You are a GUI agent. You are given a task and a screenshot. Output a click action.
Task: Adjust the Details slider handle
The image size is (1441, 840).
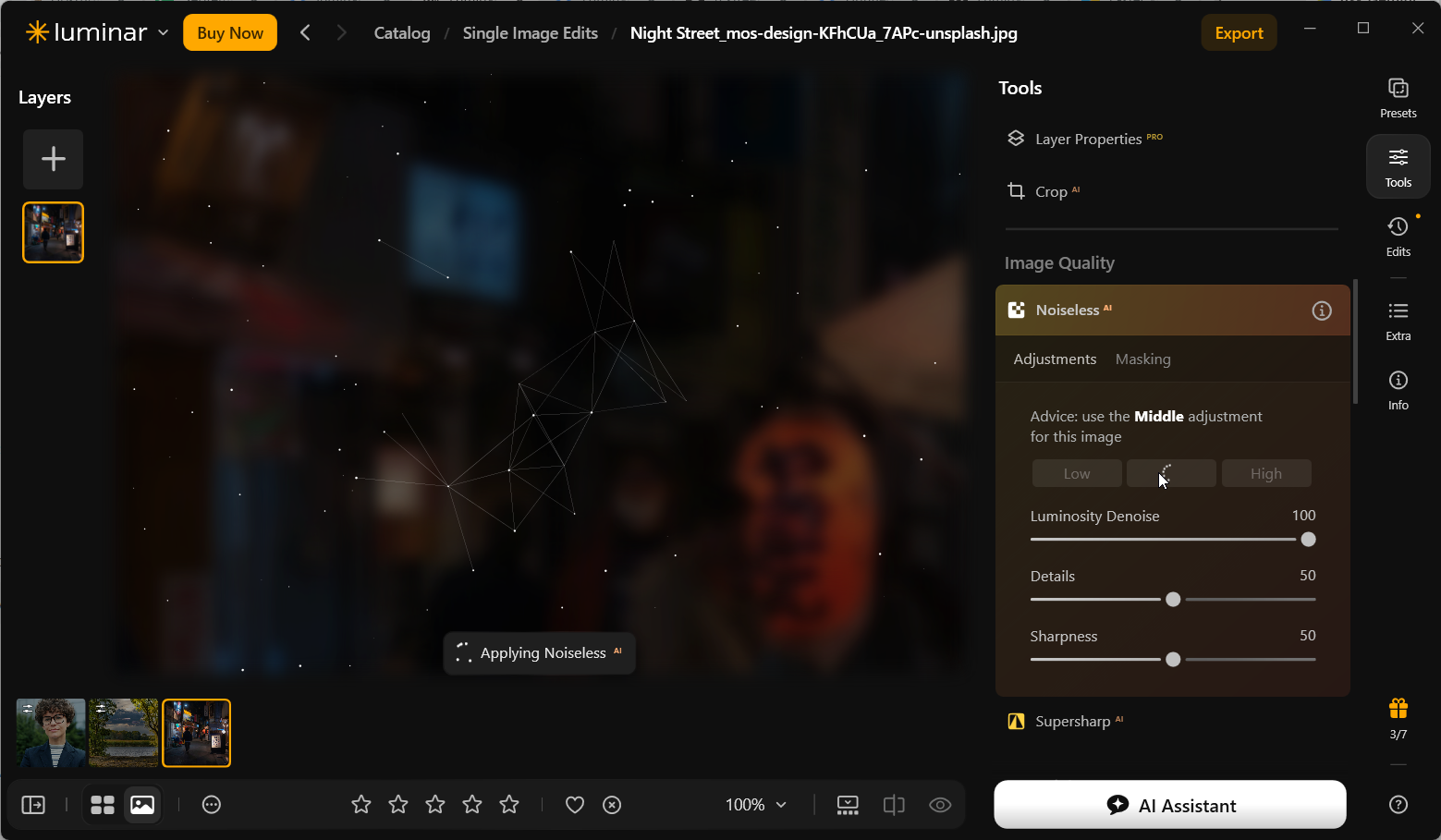(x=1173, y=600)
